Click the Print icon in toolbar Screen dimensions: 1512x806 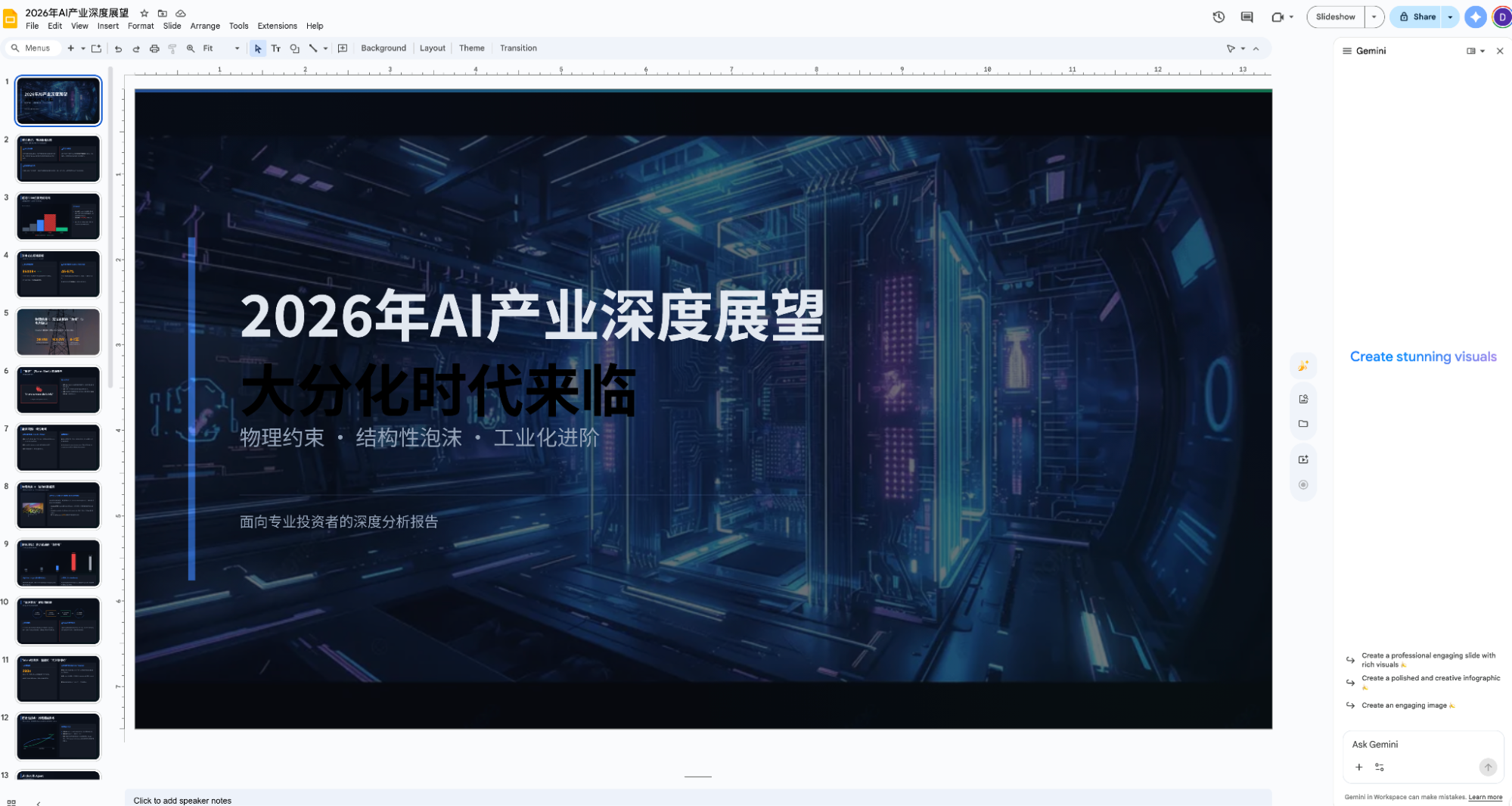(x=154, y=48)
